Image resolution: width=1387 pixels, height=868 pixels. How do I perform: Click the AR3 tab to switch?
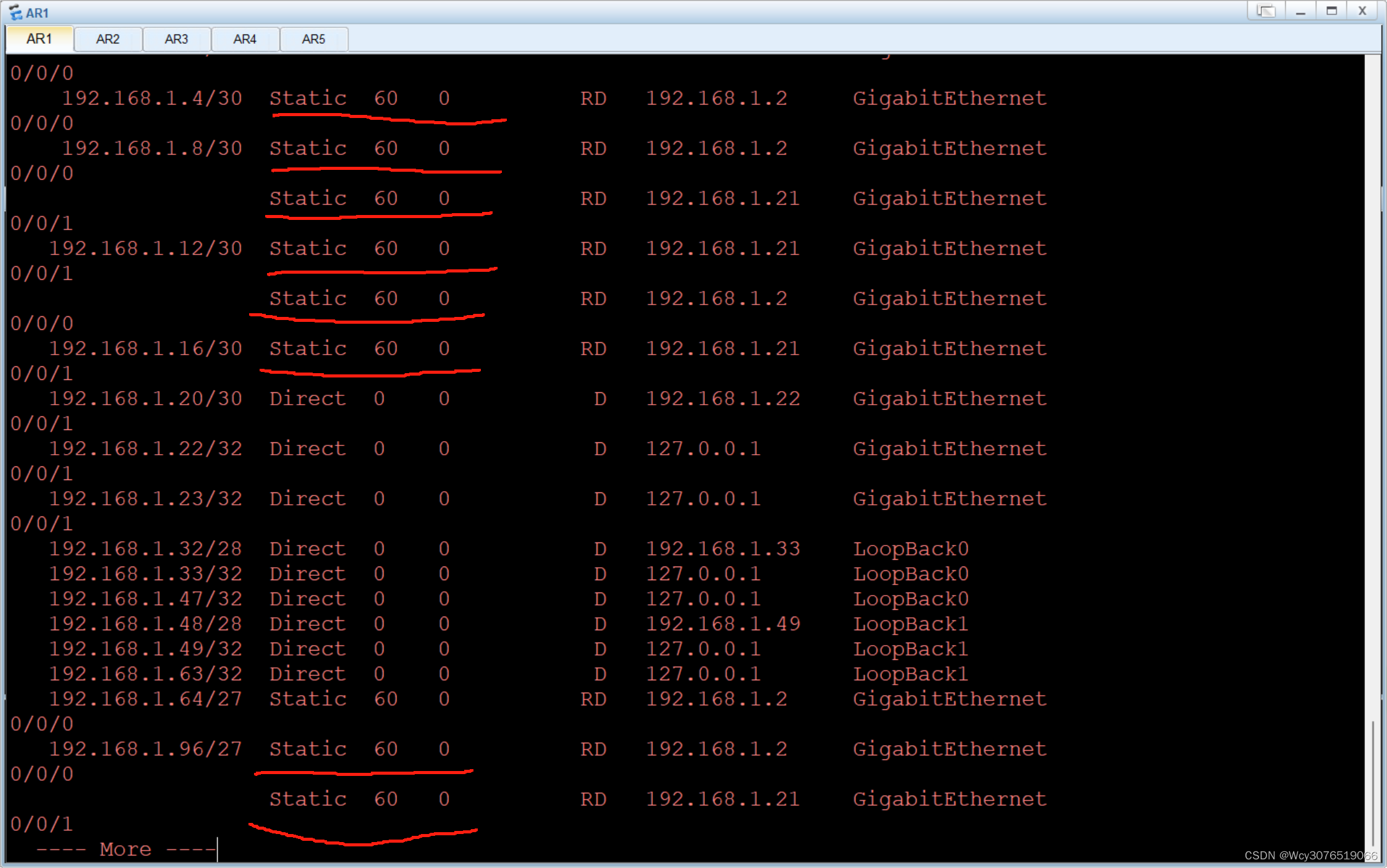tap(177, 38)
